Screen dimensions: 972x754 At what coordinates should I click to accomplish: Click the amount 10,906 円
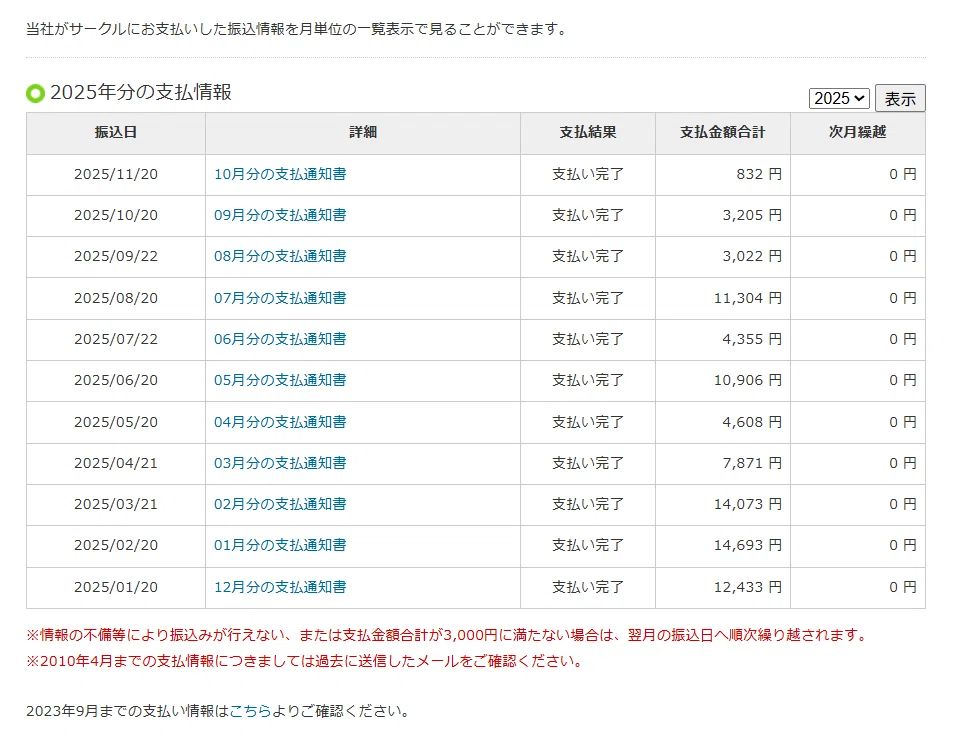748,380
